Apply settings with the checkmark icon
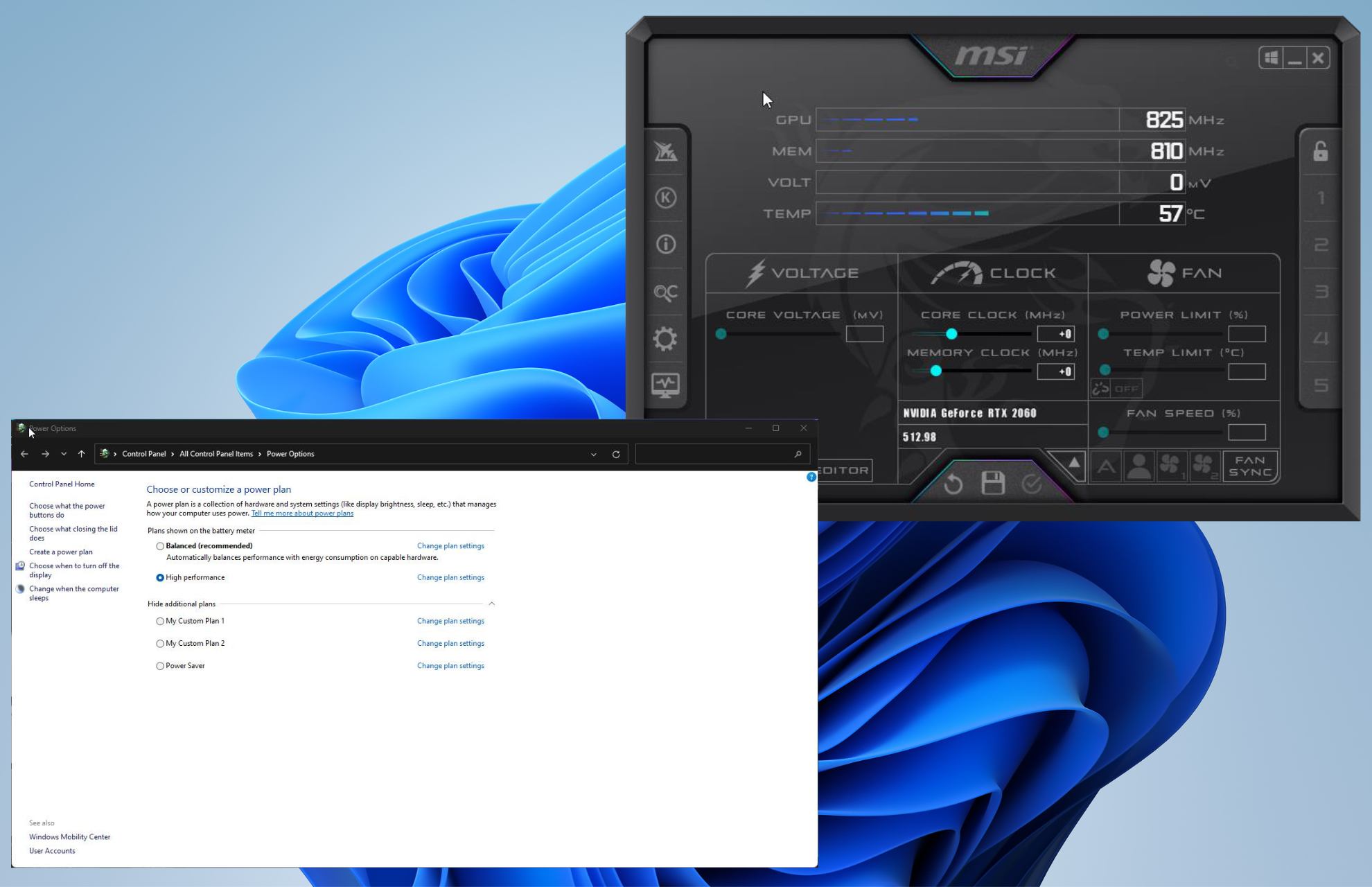Image resolution: width=1372 pixels, height=887 pixels. pyautogui.click(x=1032, y=483)
